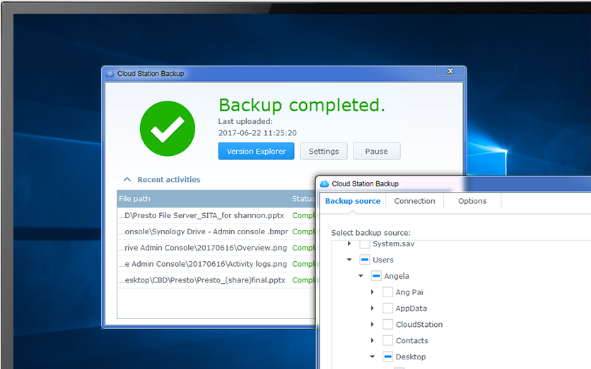Toggle the Users folder checkbox

[364, 260]
